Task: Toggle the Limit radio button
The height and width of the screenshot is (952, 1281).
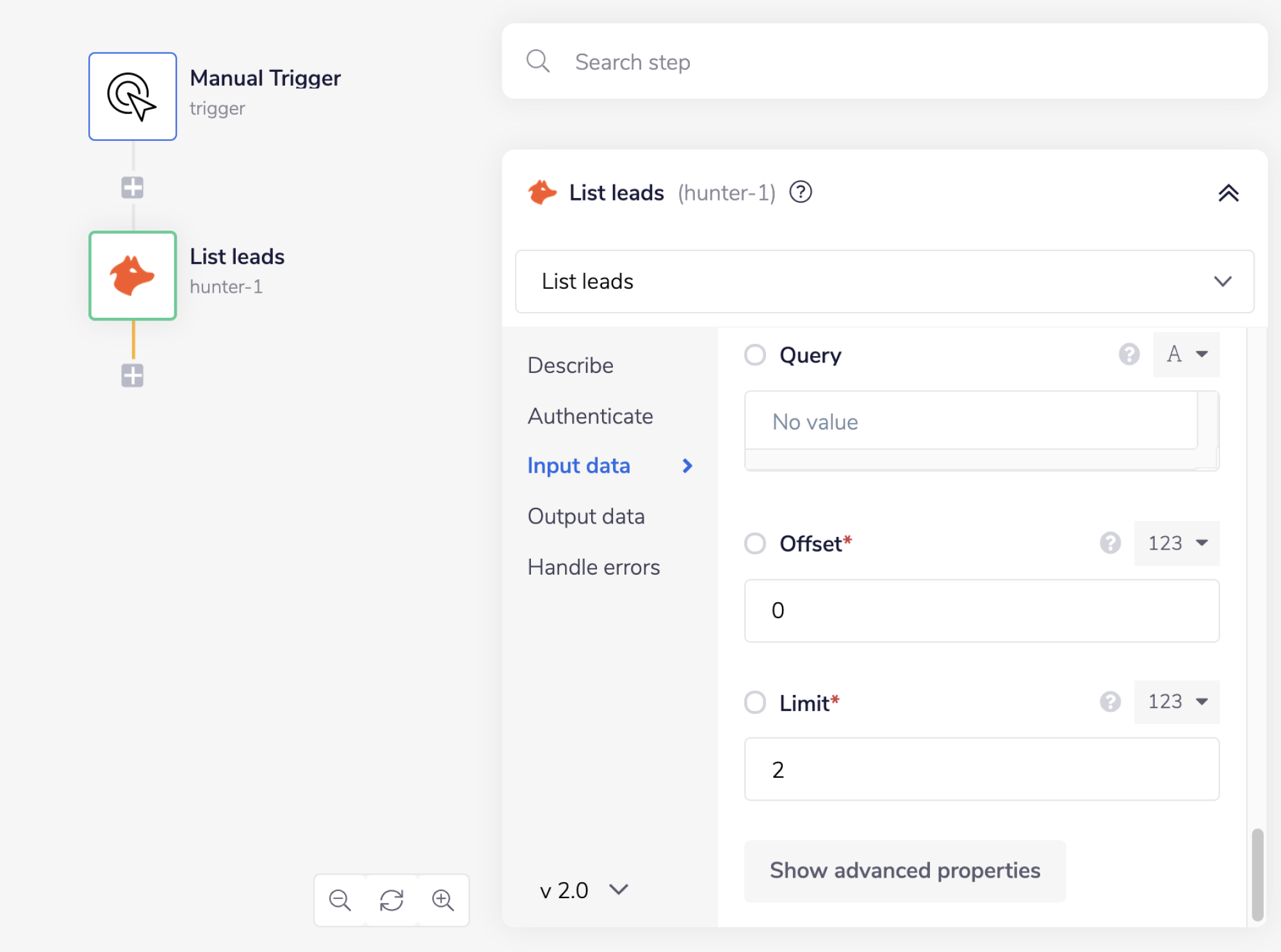Action: [x=755, y=703]
